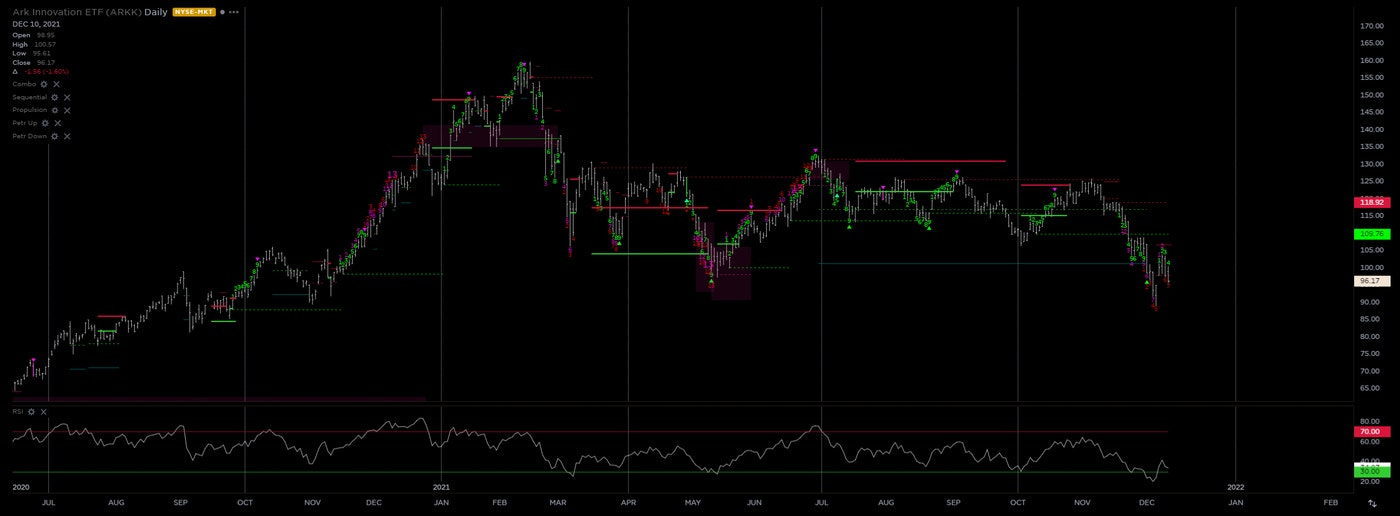Open settings gear for Petr Down indicator
Screen dimensions: 1400x516
coord(55,136)
